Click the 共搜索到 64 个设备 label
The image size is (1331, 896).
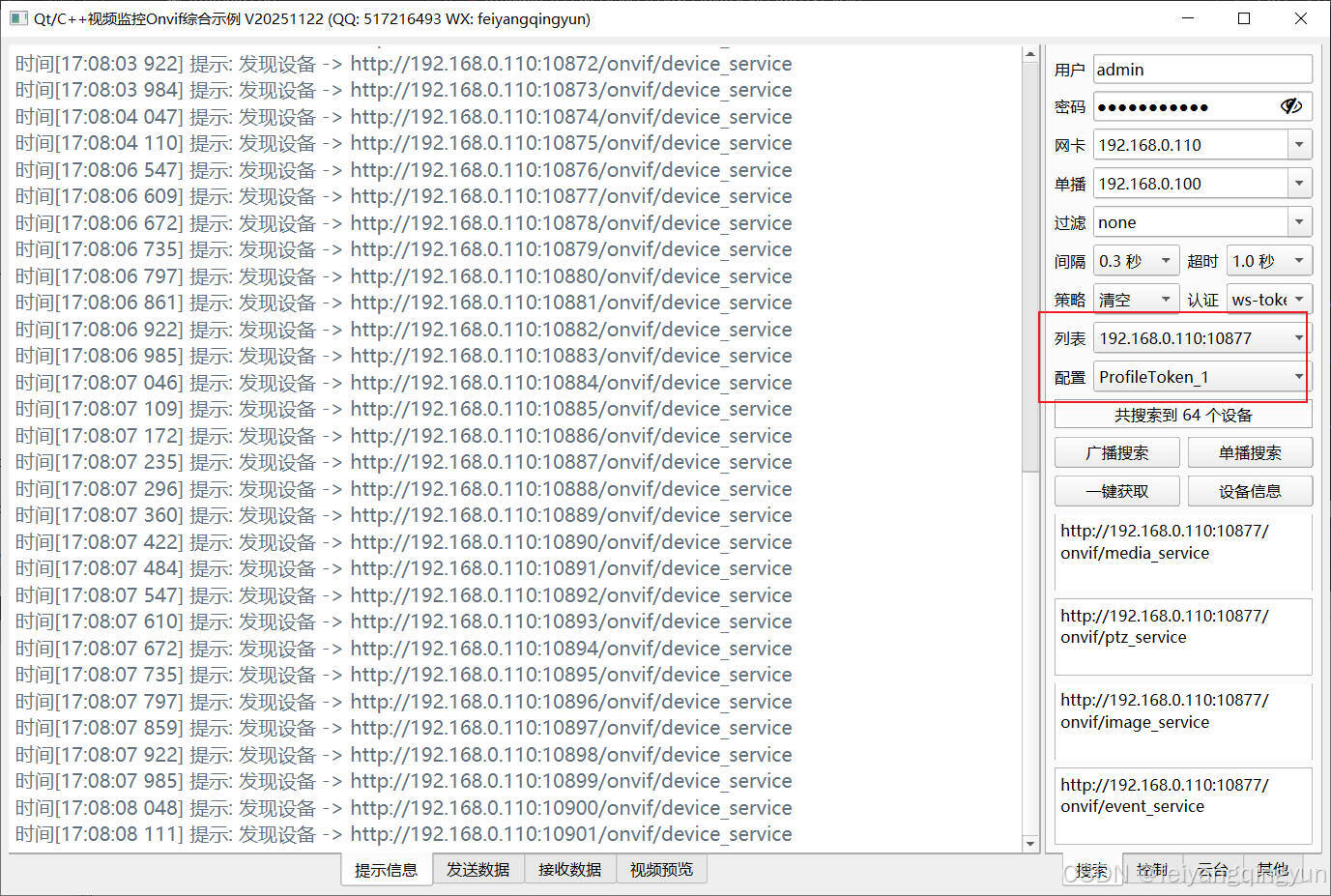1183,415
